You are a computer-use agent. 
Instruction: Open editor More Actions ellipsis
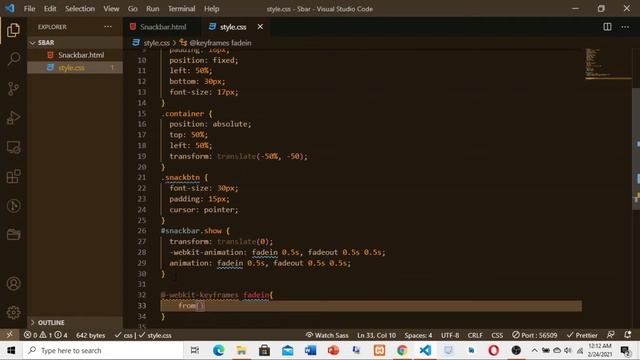(x=625, y=27)
